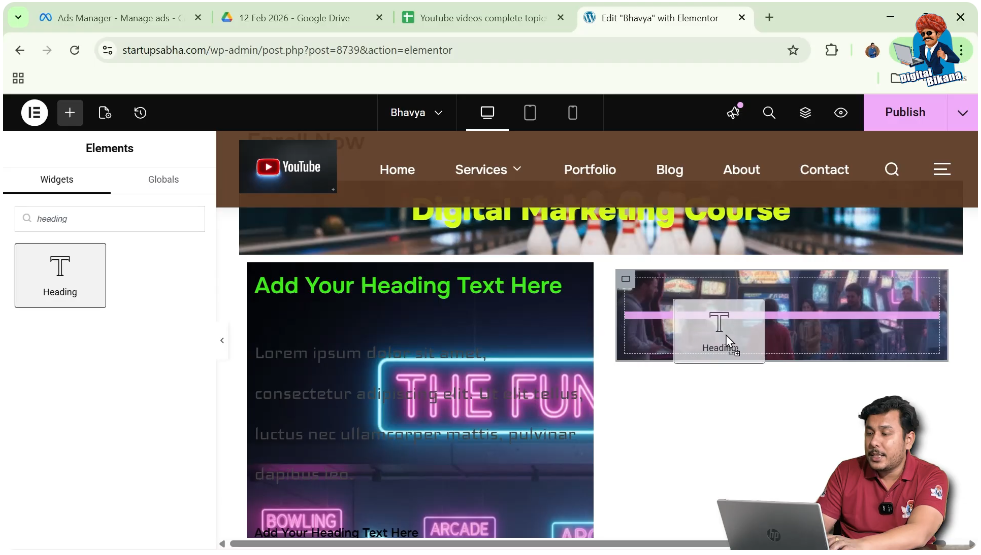
Task: Select the bottom black Add Your Heading text
Action: tap(336, 532)
